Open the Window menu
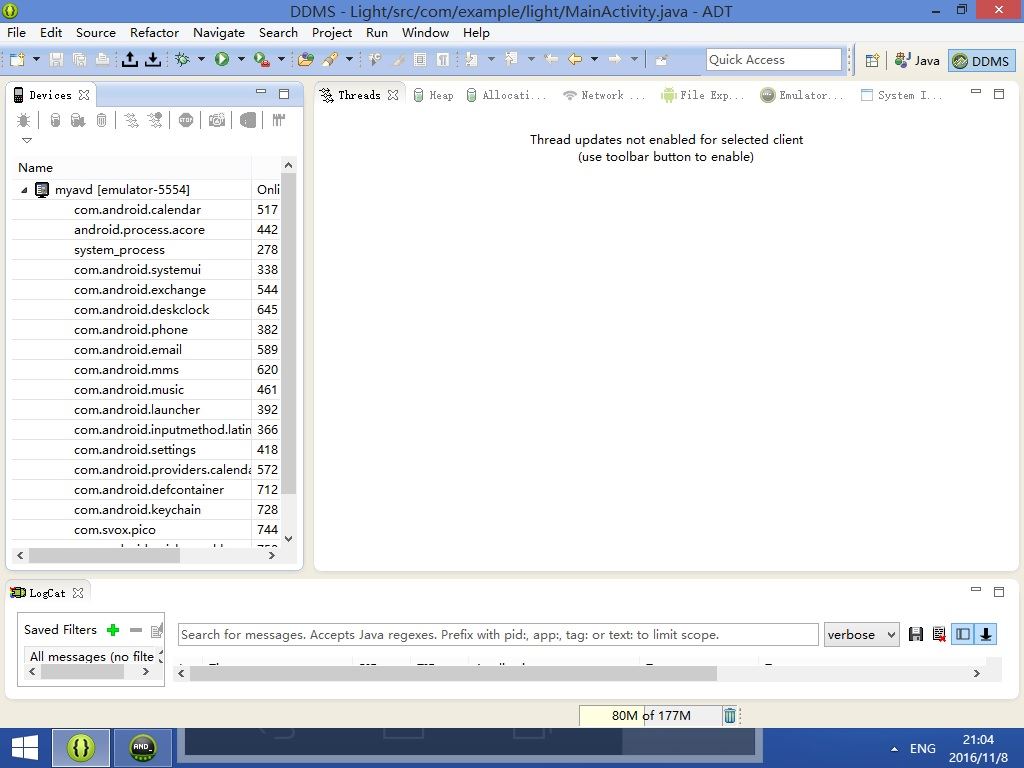The image size is (1024, 768). (425, 33)
